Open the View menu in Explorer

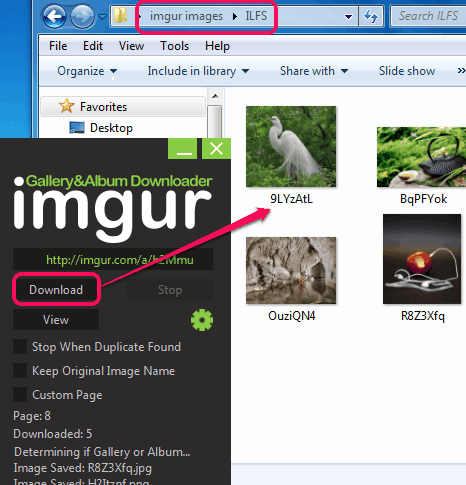(131, 46)
